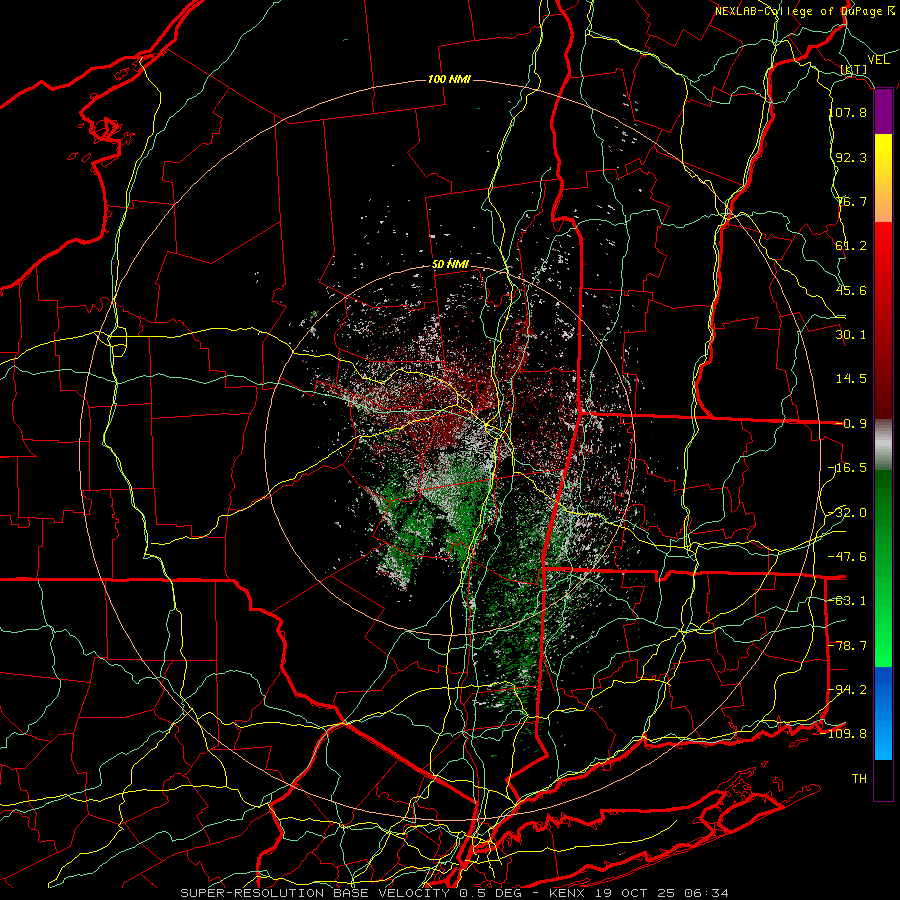Click the TH legend label
The image size is (900, 900).
click(x=859, y=779)
